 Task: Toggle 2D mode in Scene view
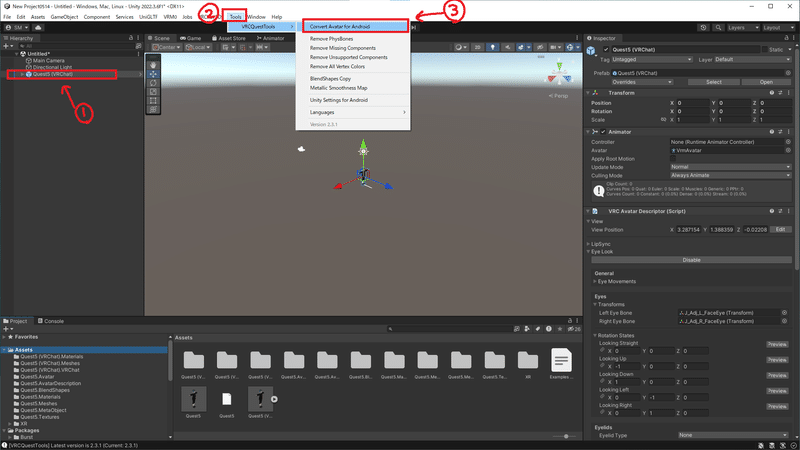pyautogui.click(x=478, y=47)
